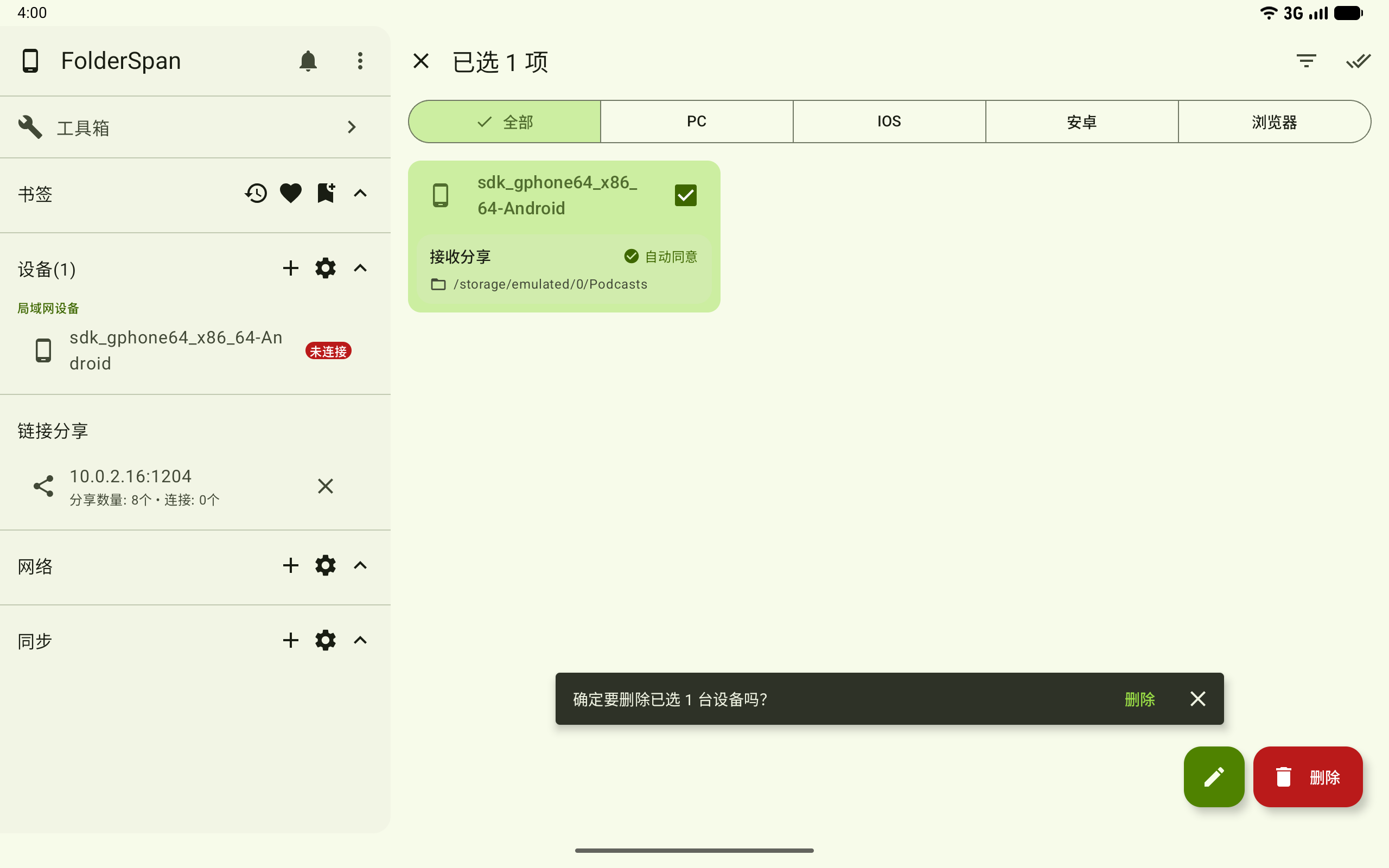Open the three-dot overflow menu
Image resolution: width=1389 pixels, height=868 pixels.
point(360,60)
